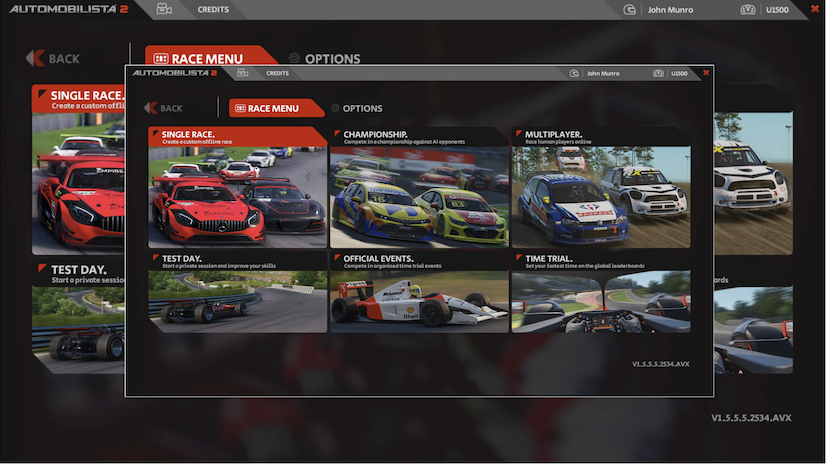This screenshot has height=464, width=827.
Task: Click version text V1.5.5.5.2534.AVX in front window
Action: pyautogui.click(x=660, y=364)
